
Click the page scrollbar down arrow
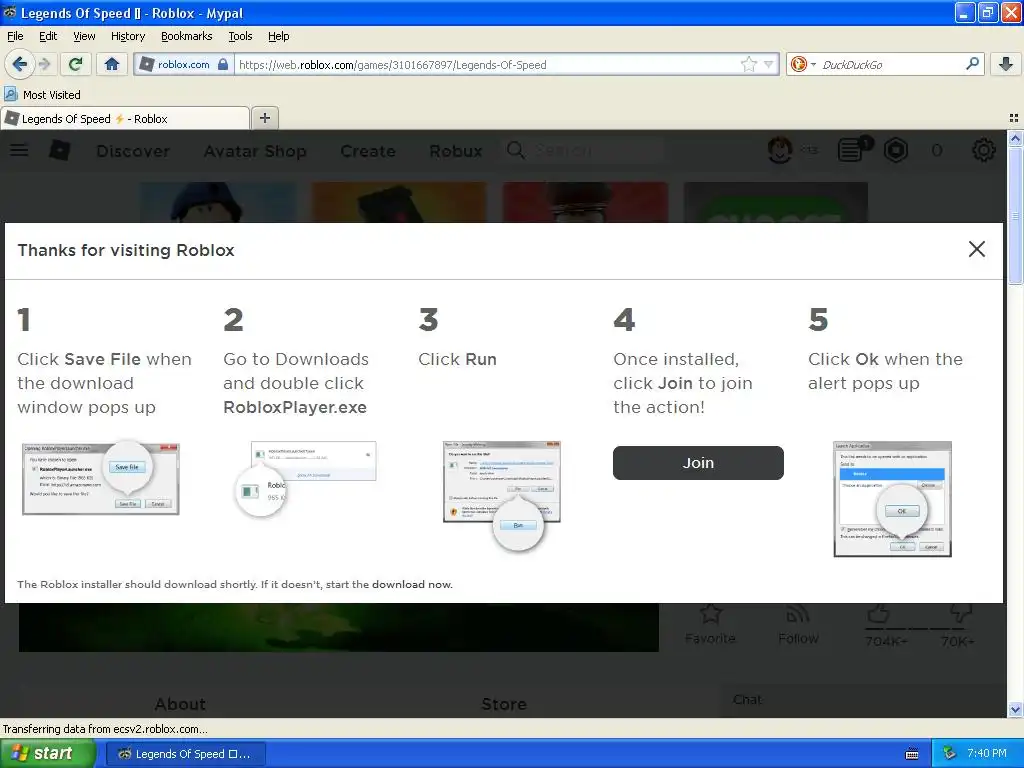(x=1015, y=709)
